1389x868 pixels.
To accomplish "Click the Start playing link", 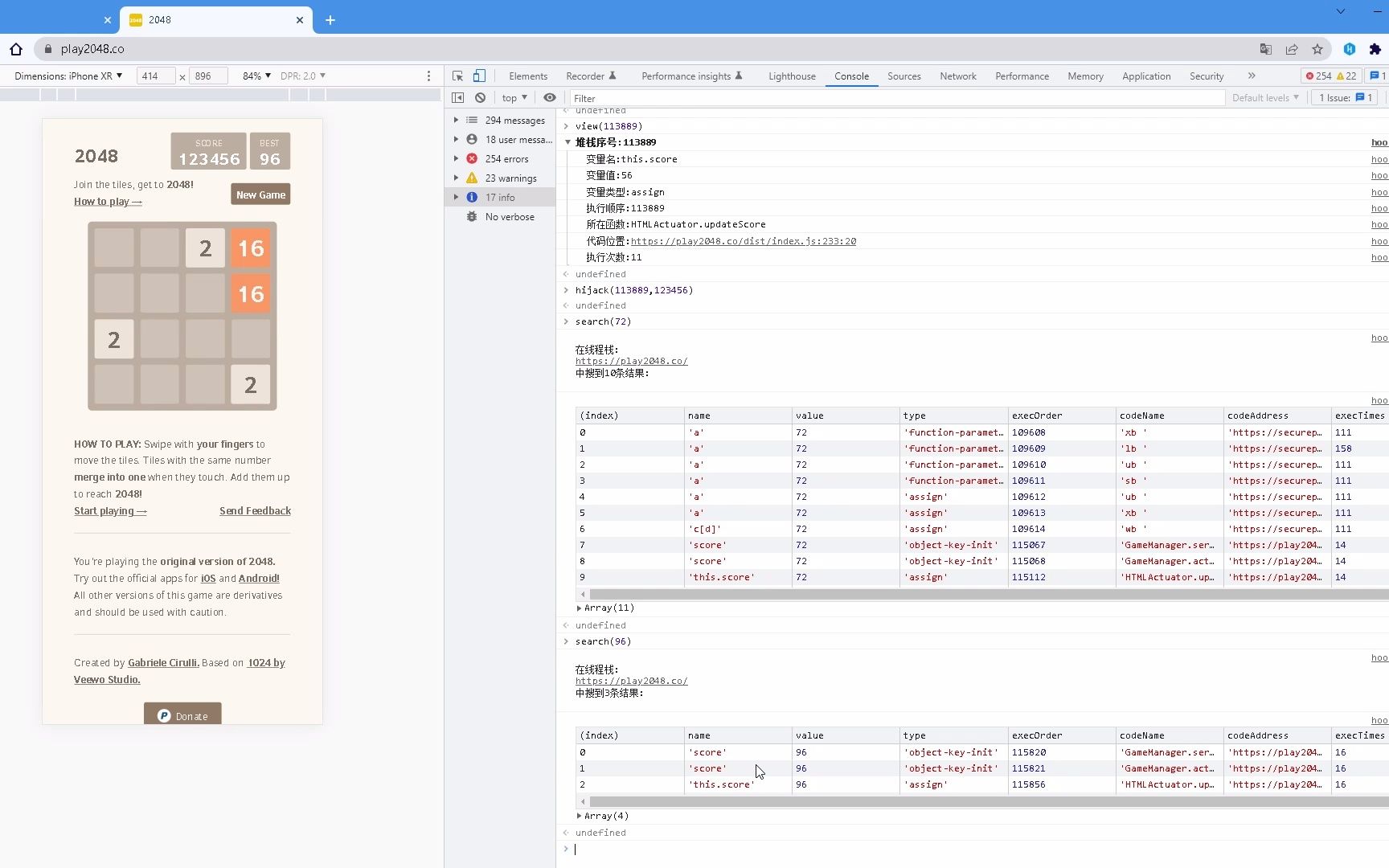I will [x=110, y=511].
